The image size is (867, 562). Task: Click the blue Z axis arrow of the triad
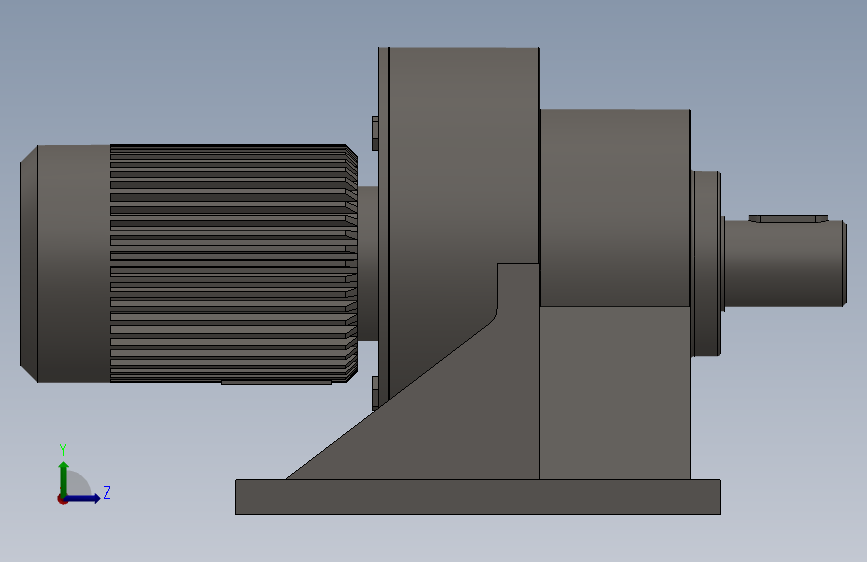pos(83,498)
